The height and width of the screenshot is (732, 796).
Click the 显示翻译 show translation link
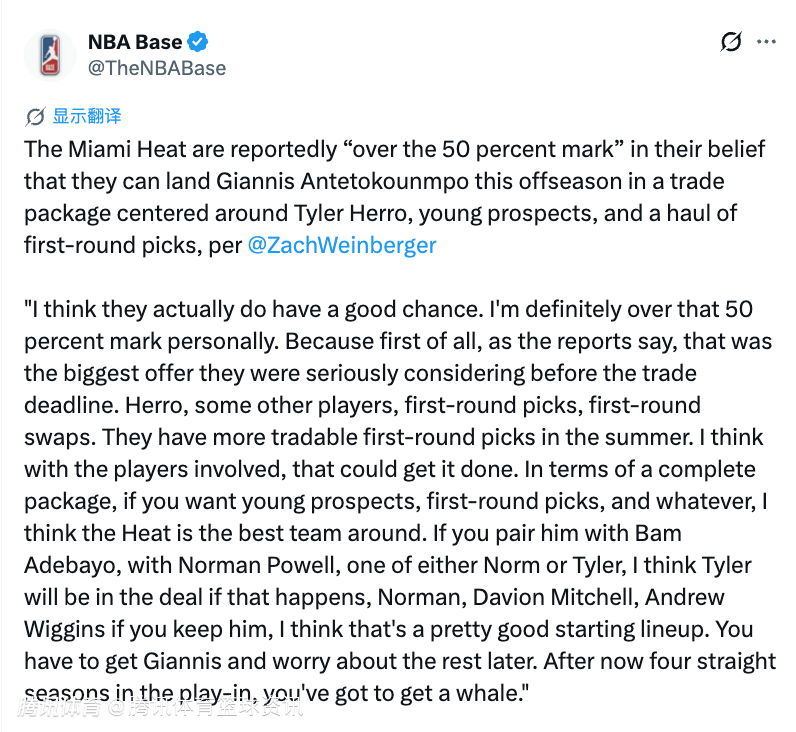point(87,116)
